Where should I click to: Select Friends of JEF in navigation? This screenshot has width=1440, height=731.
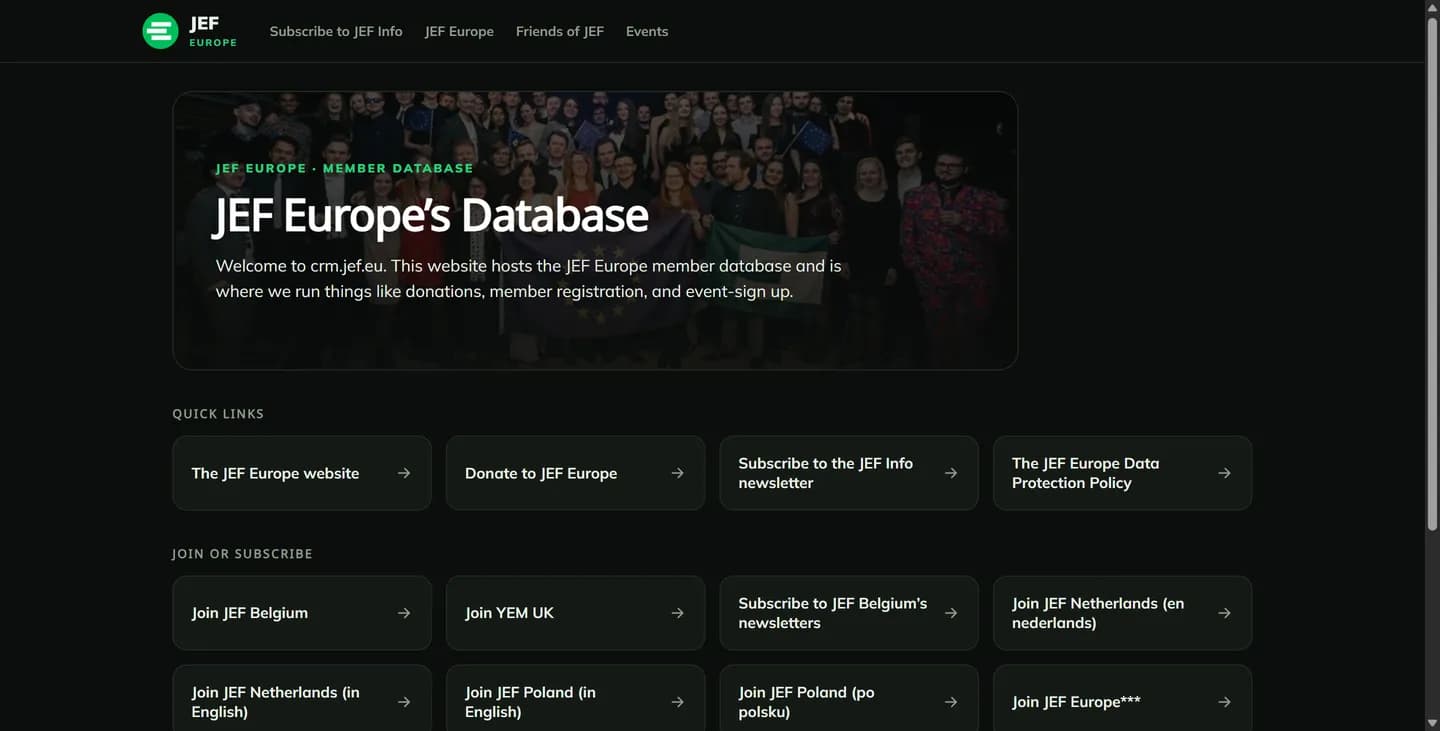[560, 31]
